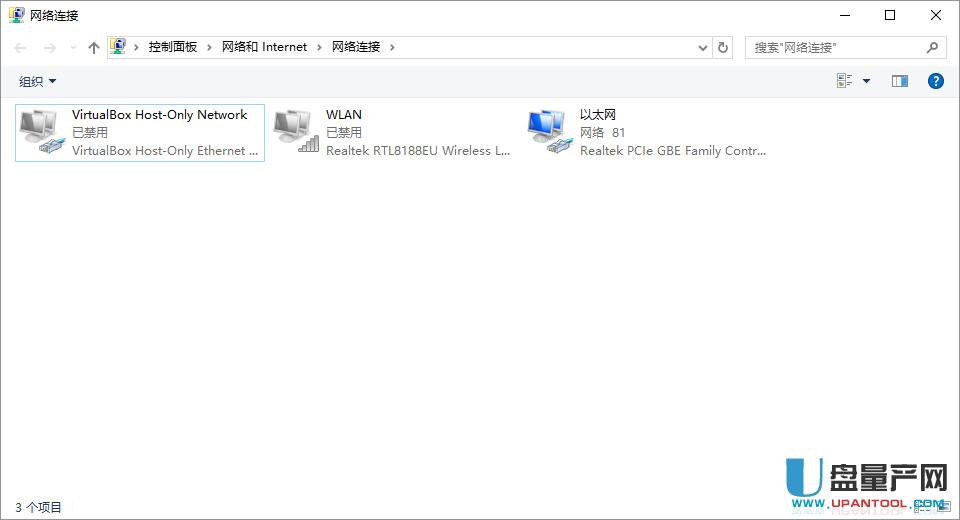The image size is (960, 520).
Task: Expand the view options dropdown arrow
Action: [866, 81]
